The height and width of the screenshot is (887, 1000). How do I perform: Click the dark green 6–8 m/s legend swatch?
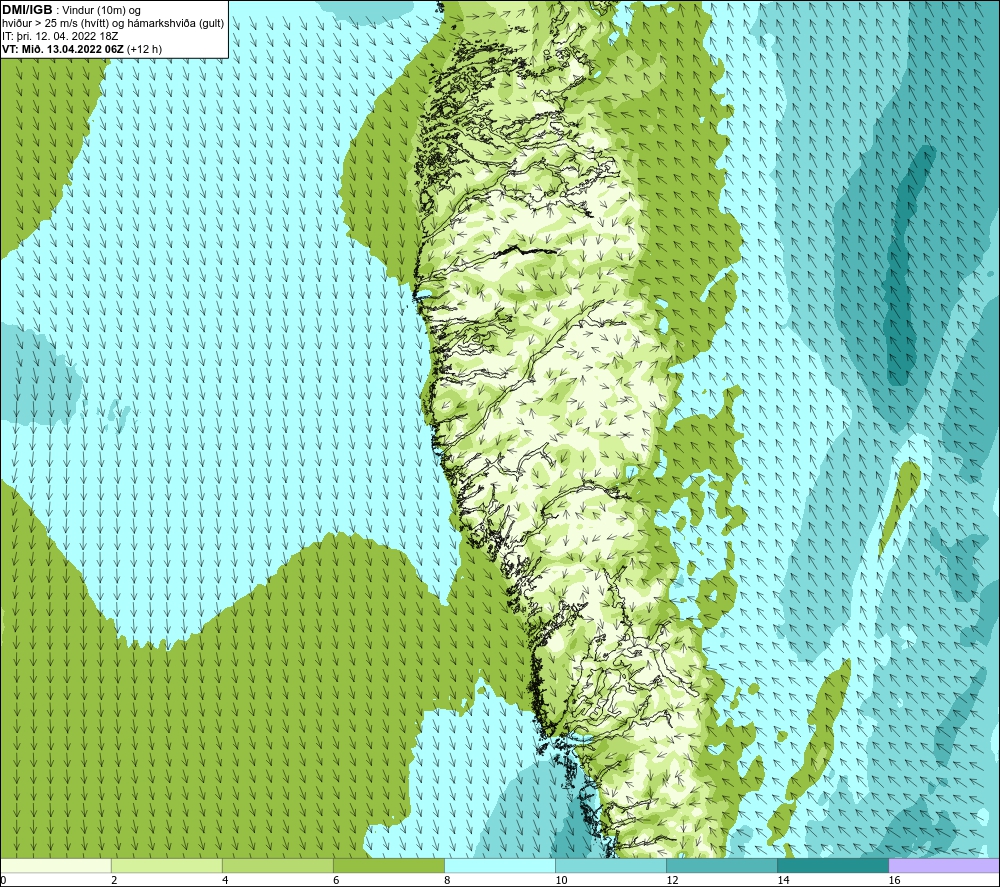pyautogui.click(x=388, y=865)
